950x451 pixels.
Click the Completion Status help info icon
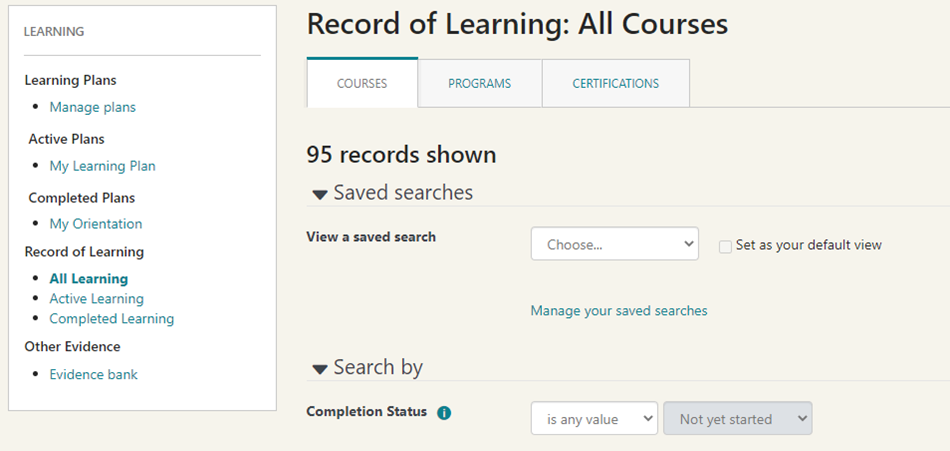tap(444, 412)
